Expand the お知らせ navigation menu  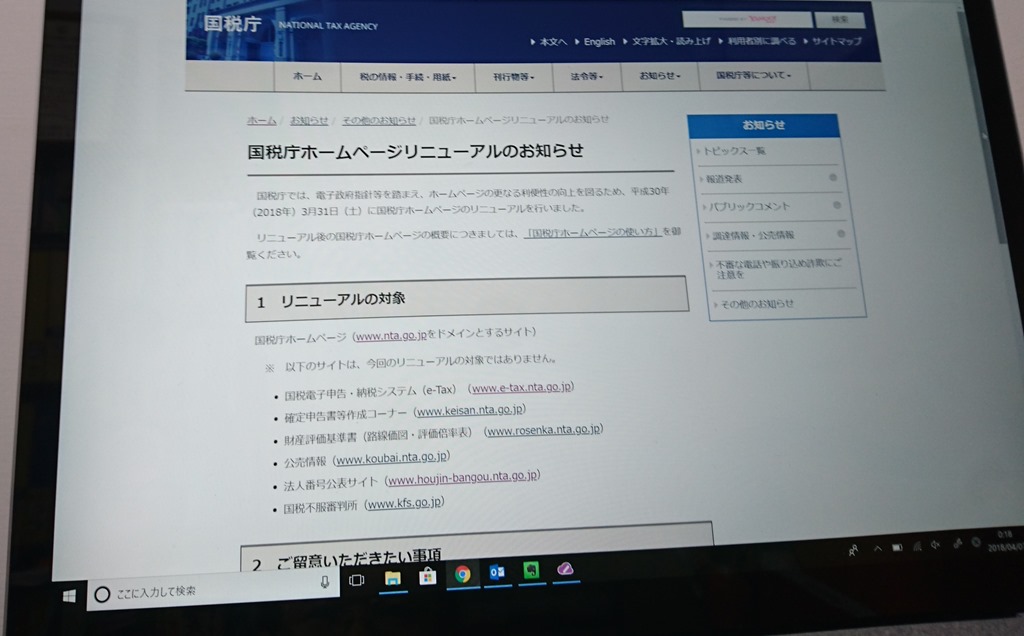(x=660, y=76)
